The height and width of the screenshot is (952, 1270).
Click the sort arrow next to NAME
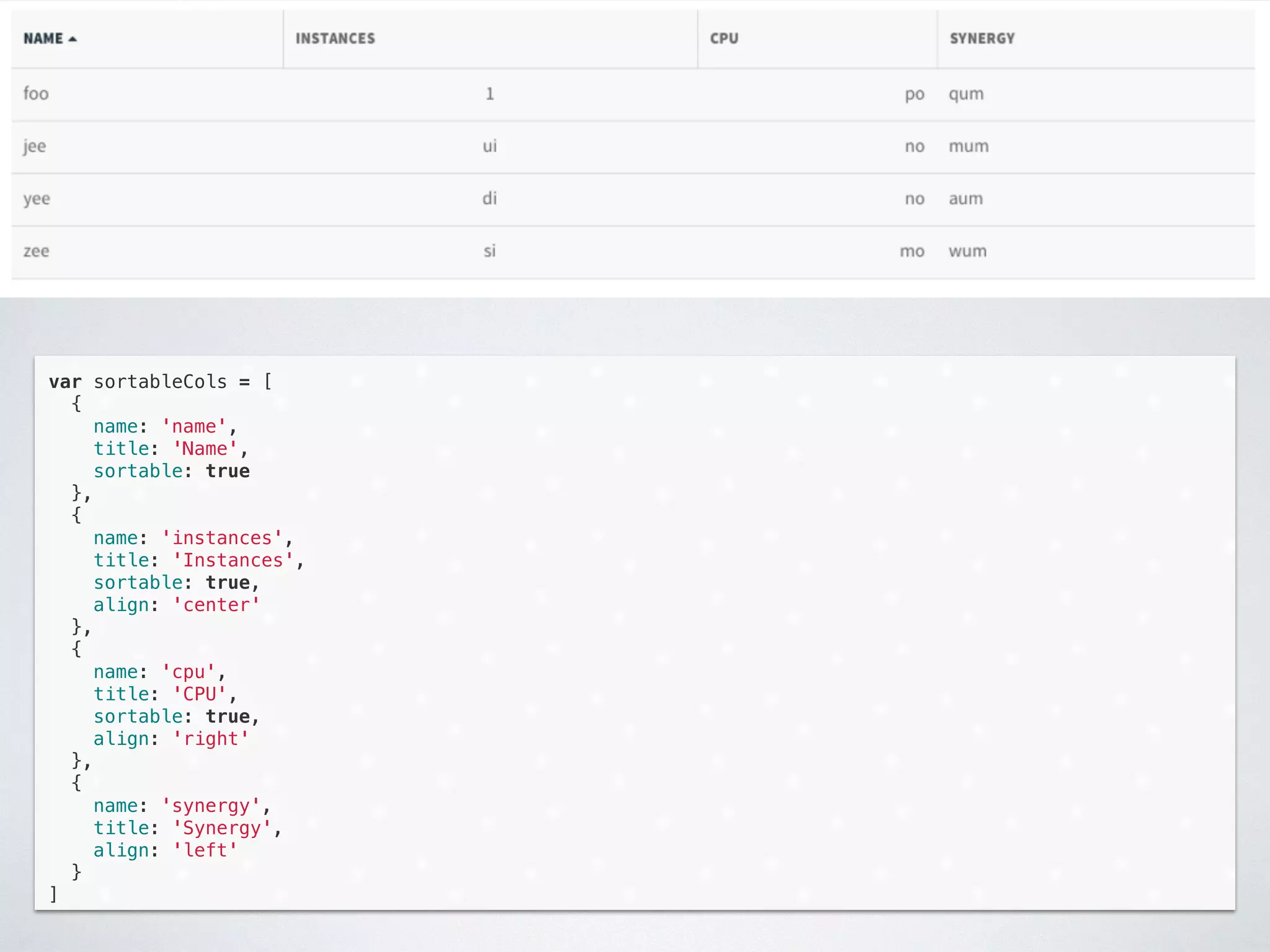coord(73,39)
